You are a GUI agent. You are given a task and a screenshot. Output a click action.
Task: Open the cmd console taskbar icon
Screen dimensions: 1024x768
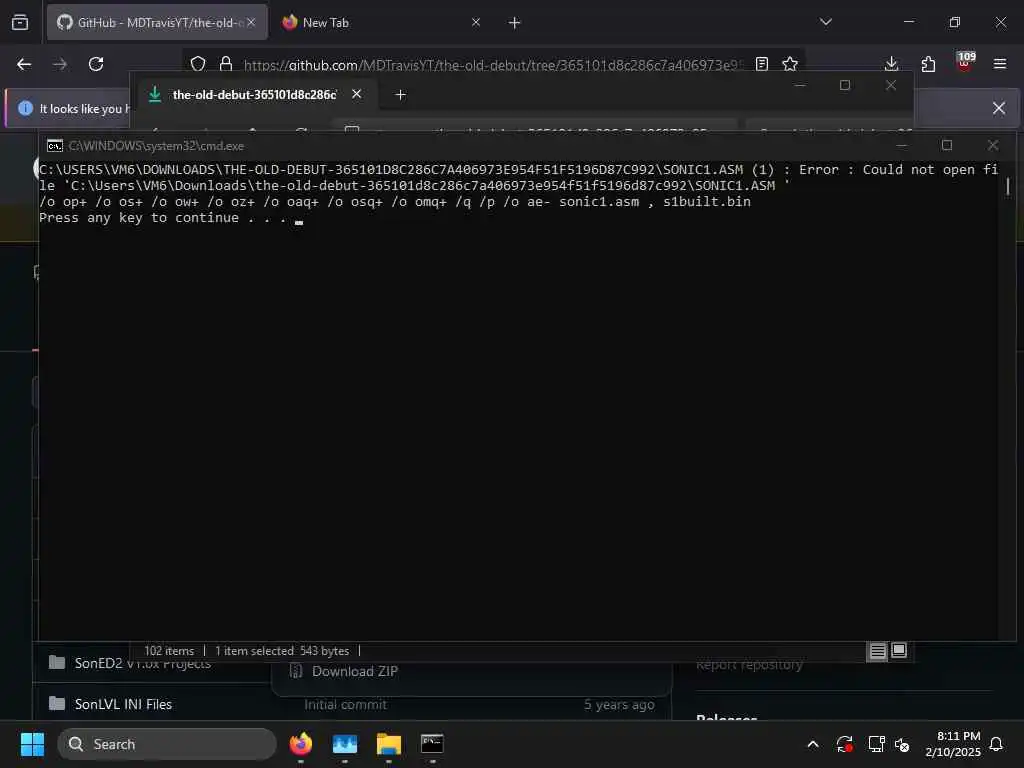[432, 744]
